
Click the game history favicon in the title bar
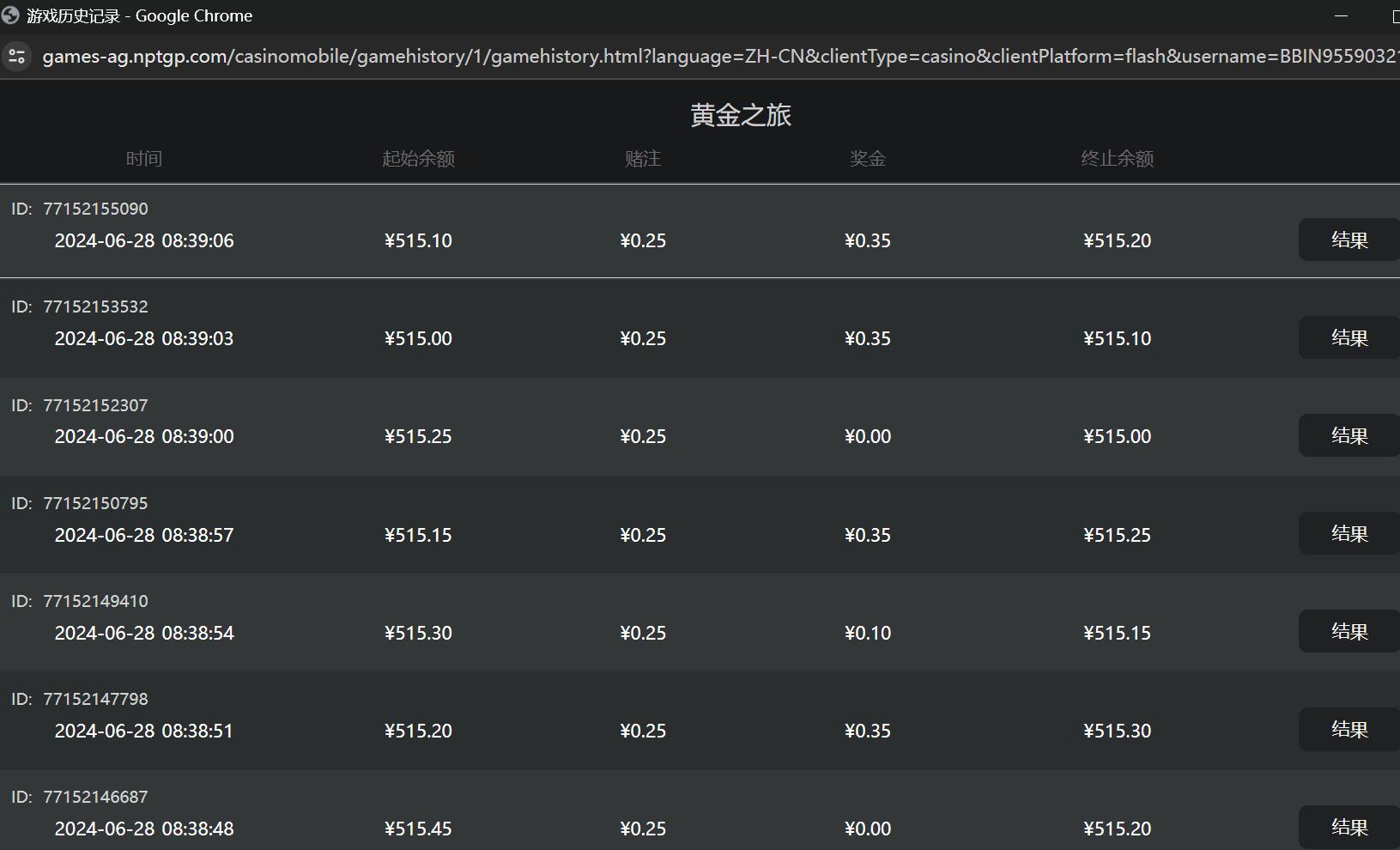tap(11, 15)
